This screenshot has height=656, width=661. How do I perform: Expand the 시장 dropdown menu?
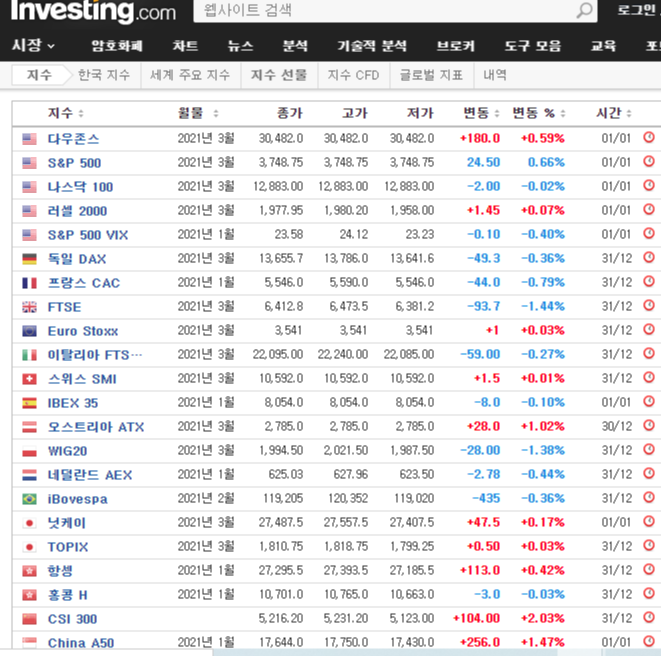coord(33,45)
